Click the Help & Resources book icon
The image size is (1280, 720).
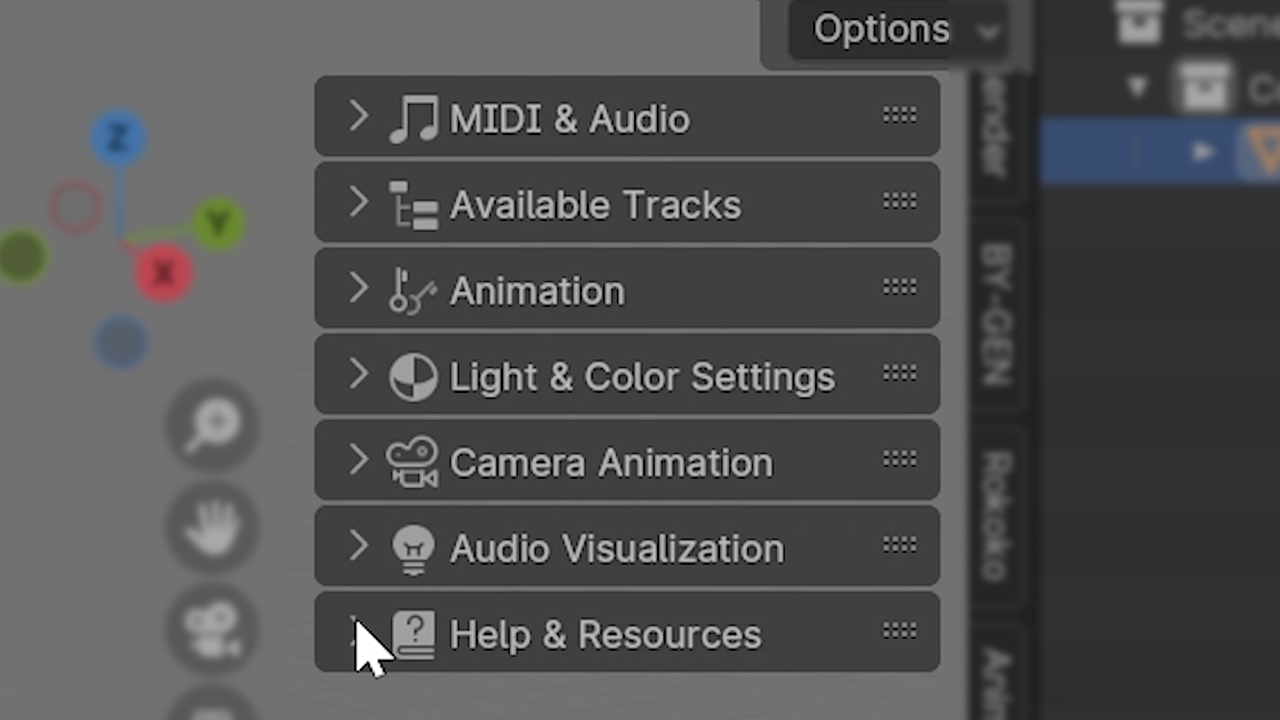point(413,635)
